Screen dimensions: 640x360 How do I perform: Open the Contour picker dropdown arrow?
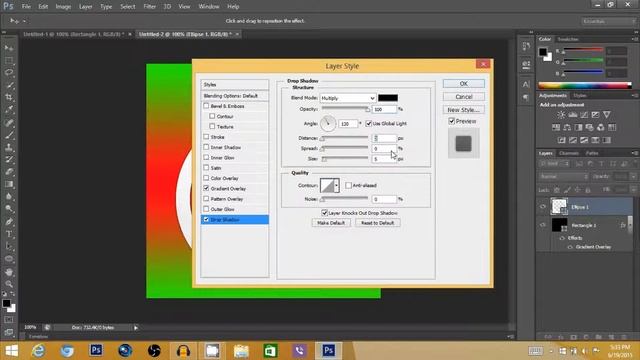(x=336, y=185)
